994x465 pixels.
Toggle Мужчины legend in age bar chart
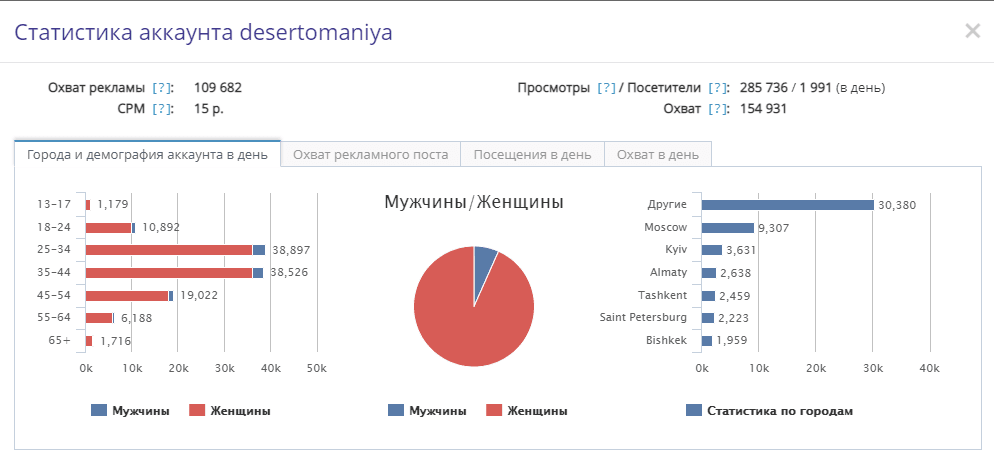click(x=131, y=411)
